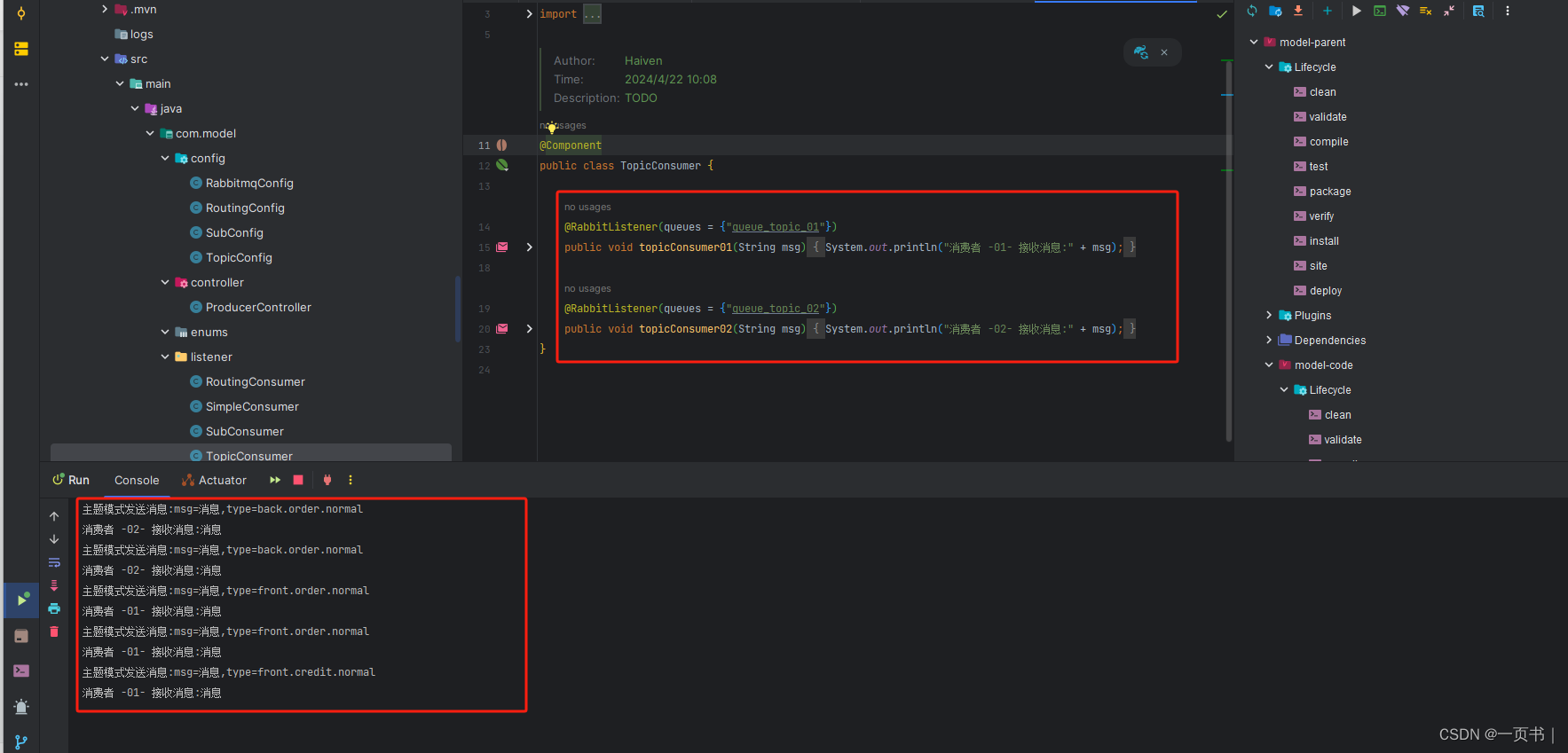Expand folded topicConsumer02 method body
1568x753 pixels.
click(530, 328)
